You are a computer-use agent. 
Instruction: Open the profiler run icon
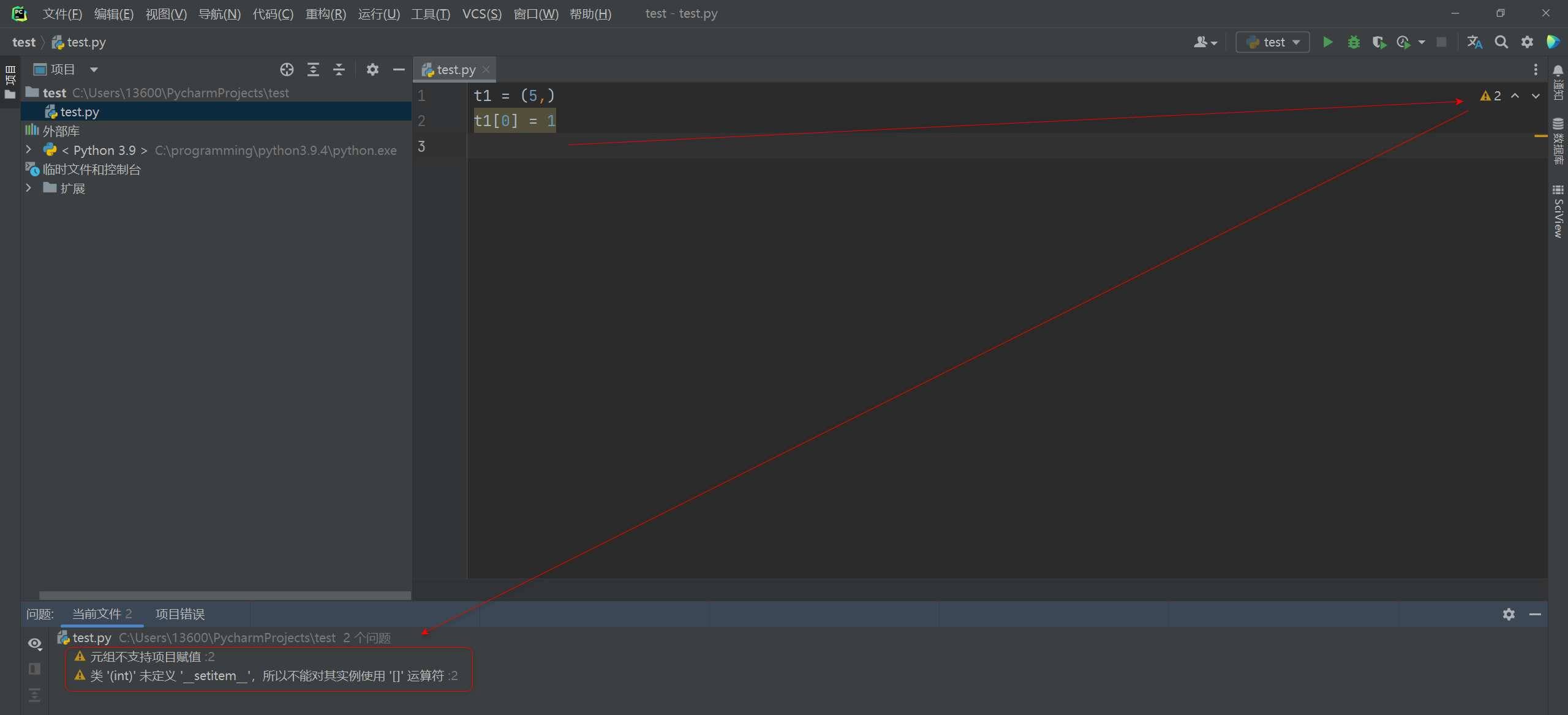(x=1403, y=42)
